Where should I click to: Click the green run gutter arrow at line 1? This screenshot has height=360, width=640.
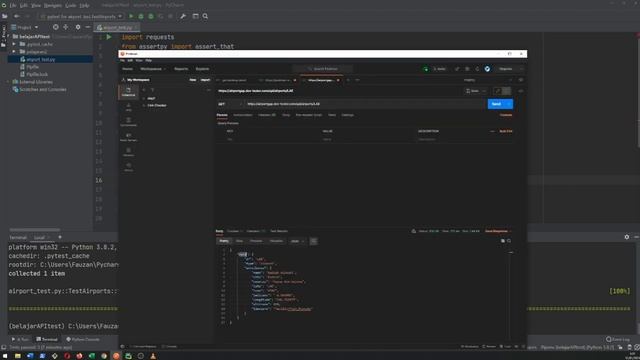109,37
